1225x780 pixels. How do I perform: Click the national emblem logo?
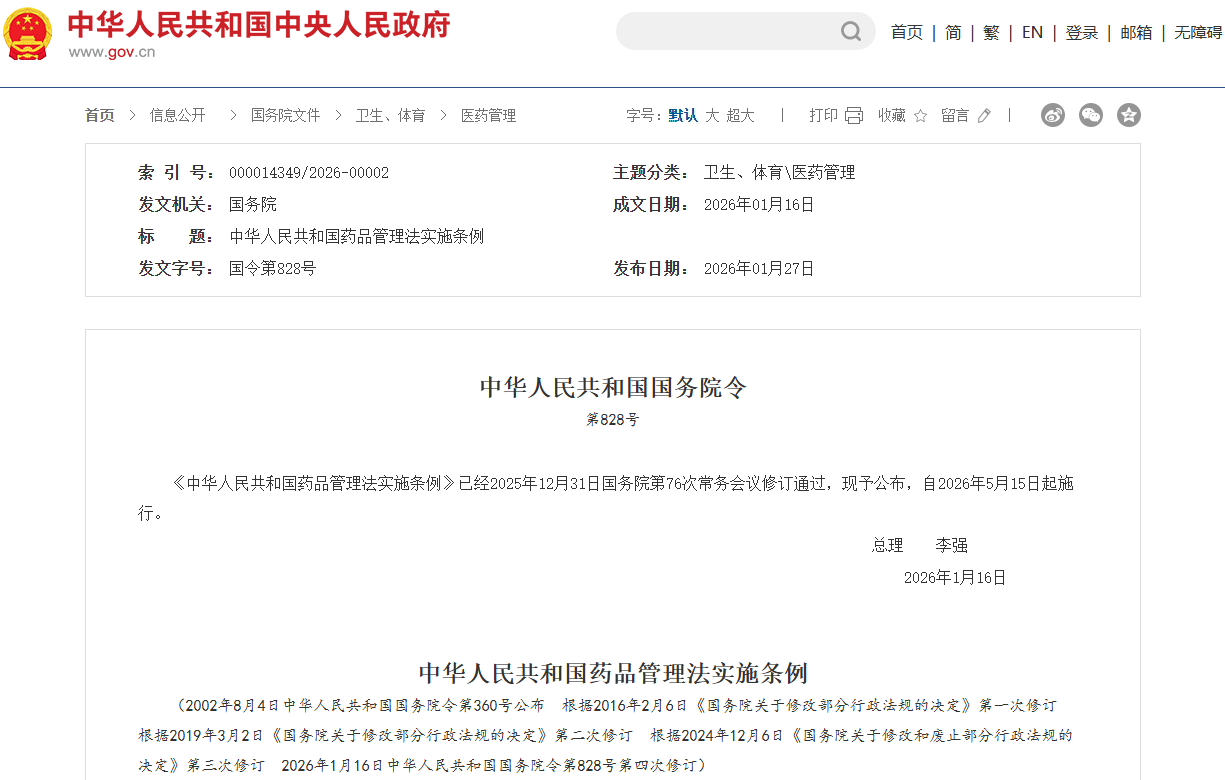click(28, 34)
